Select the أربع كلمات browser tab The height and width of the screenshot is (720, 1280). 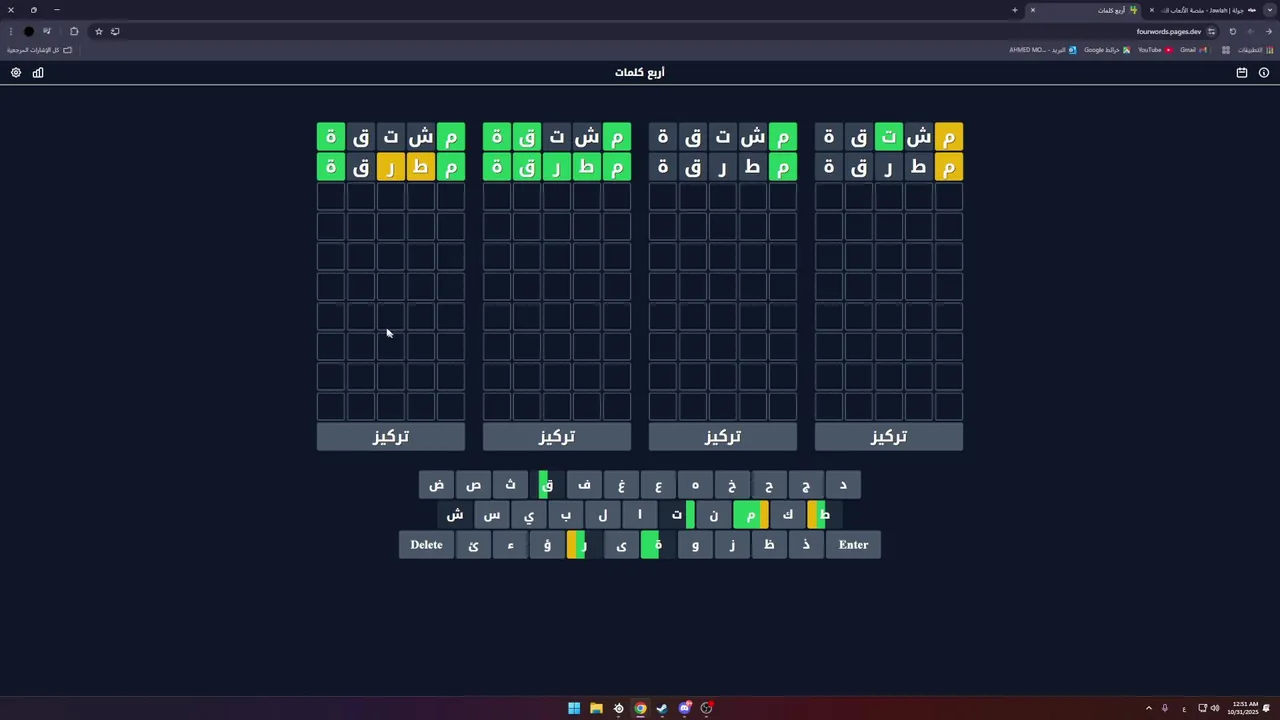1085,10
